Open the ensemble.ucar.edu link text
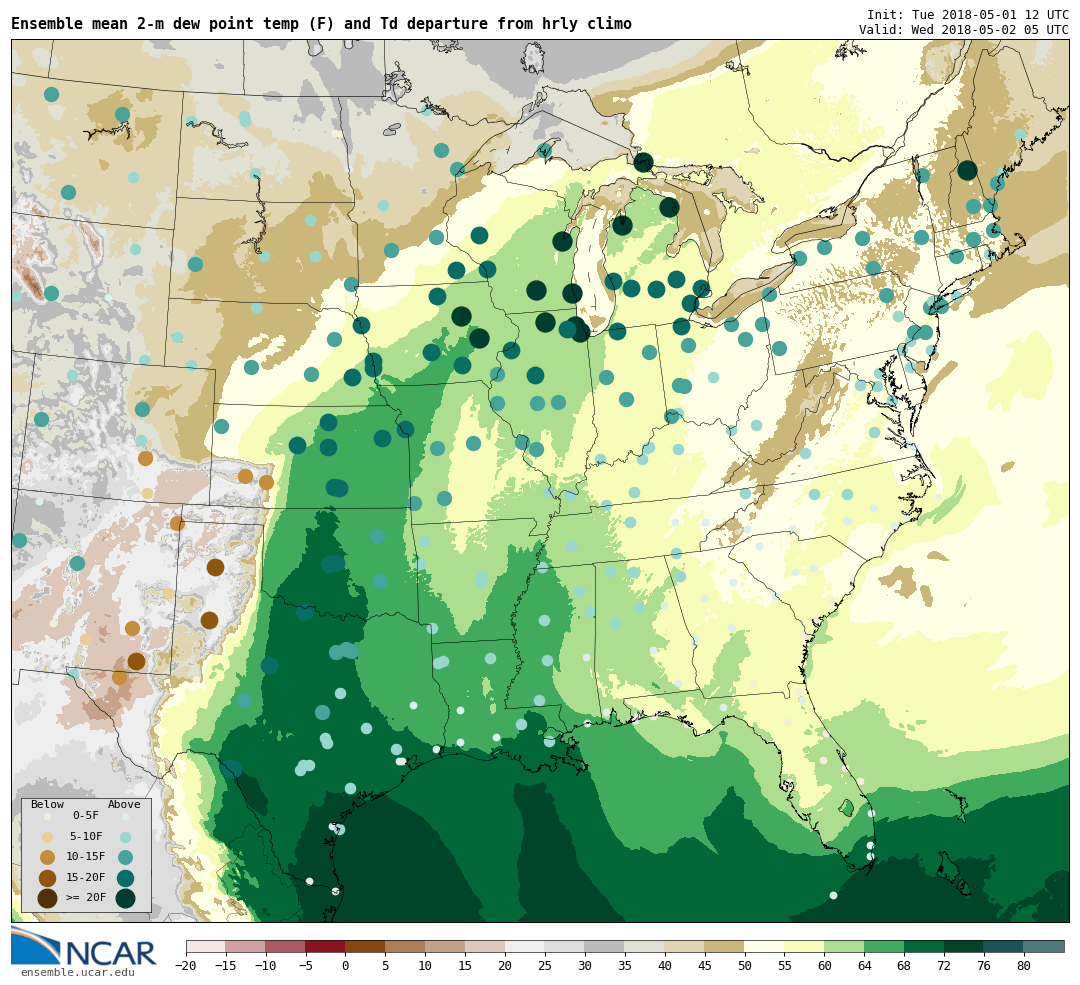The width and height of the screenshot is (1080, 985). pos(77,973)
